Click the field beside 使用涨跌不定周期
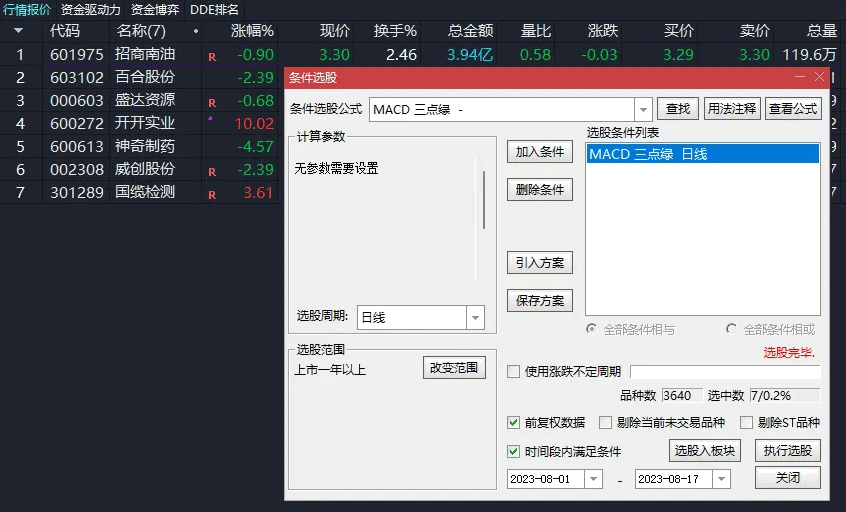This screenshot has width=846, height=512. click(x=725, y=372)
